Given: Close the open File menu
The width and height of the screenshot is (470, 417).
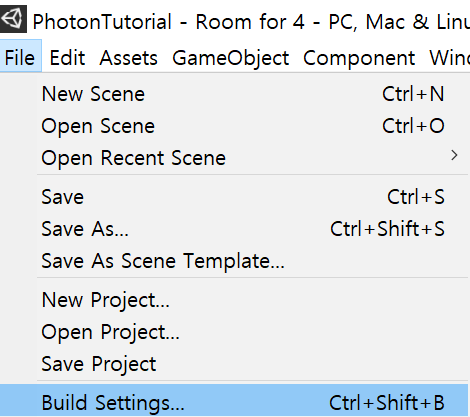Looking at the screenshot, I should (20, 56).
